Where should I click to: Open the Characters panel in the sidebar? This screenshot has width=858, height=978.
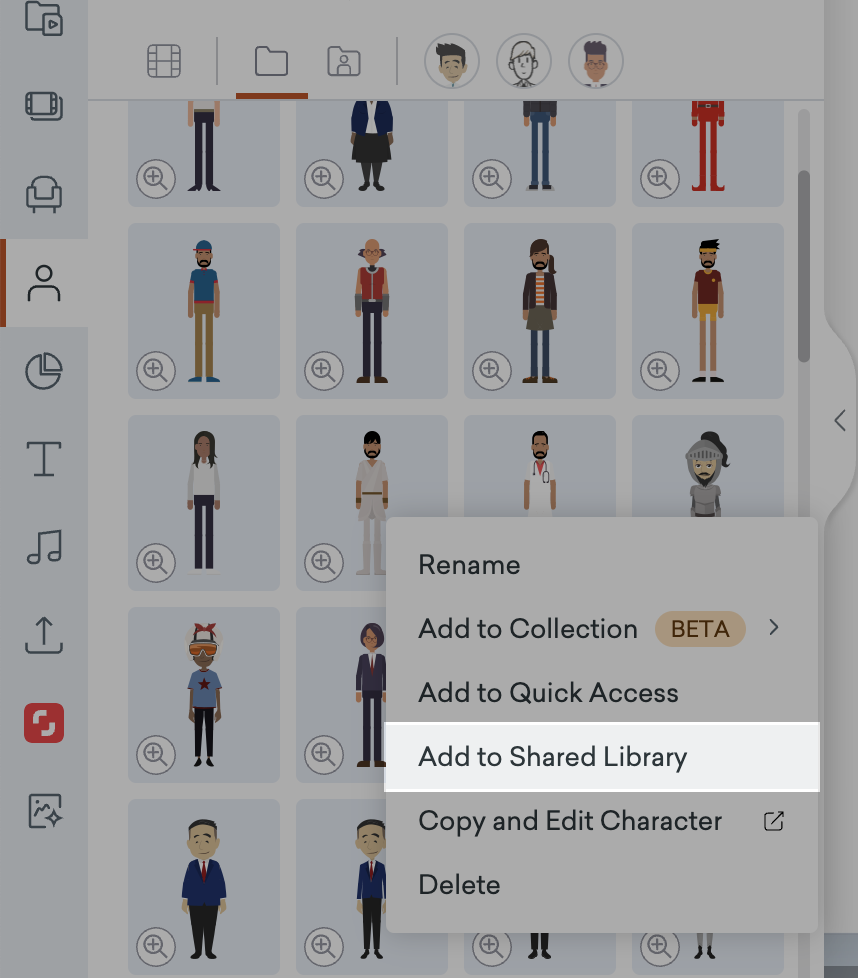44,283
